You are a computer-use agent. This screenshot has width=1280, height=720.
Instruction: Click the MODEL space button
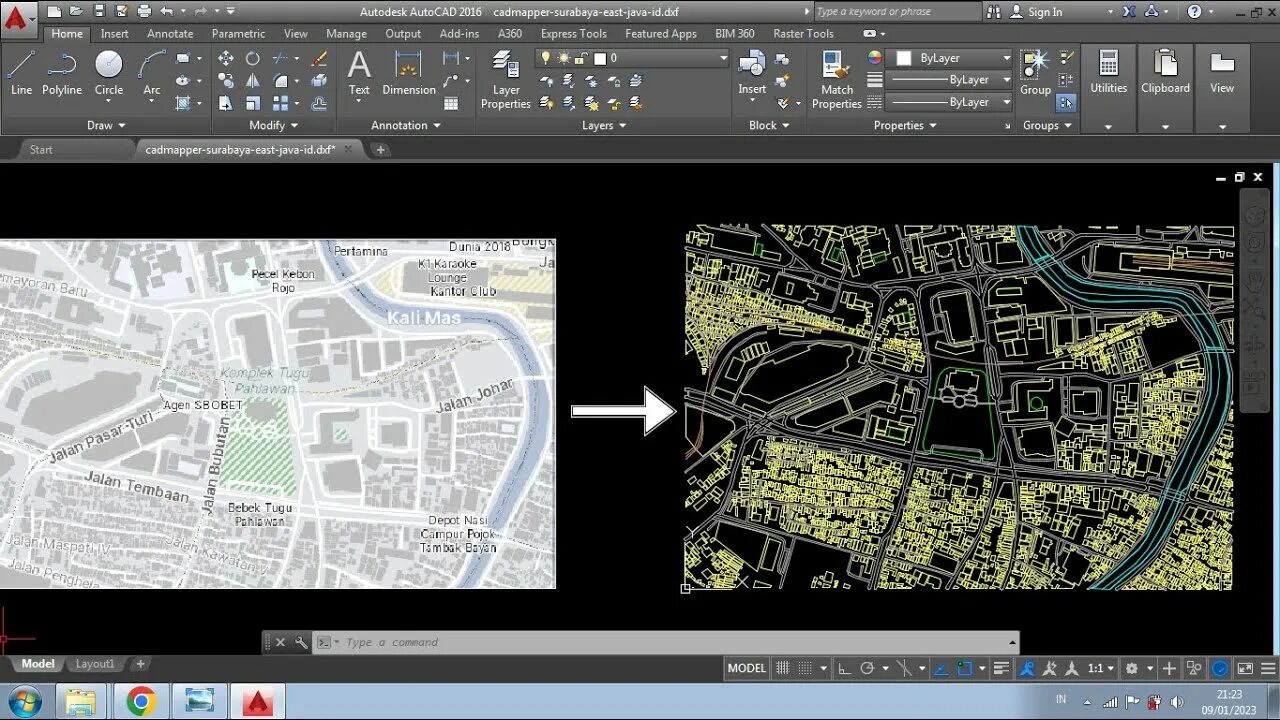pos(746,668)
